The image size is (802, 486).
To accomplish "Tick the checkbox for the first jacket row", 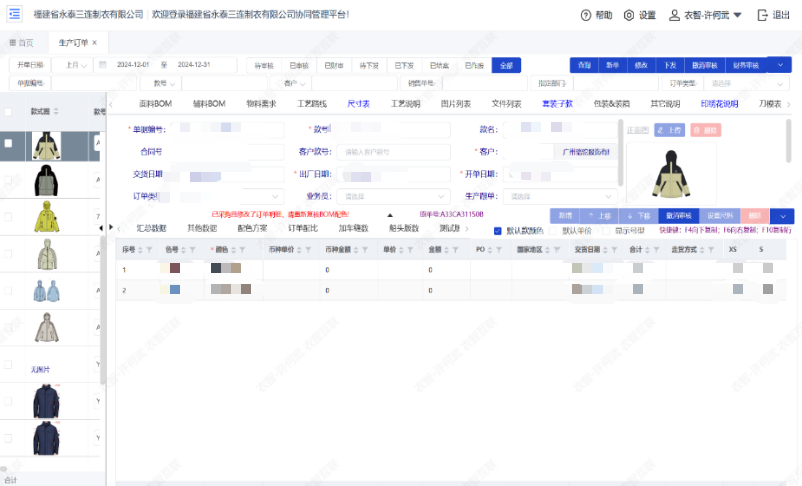I will (9, 144).
